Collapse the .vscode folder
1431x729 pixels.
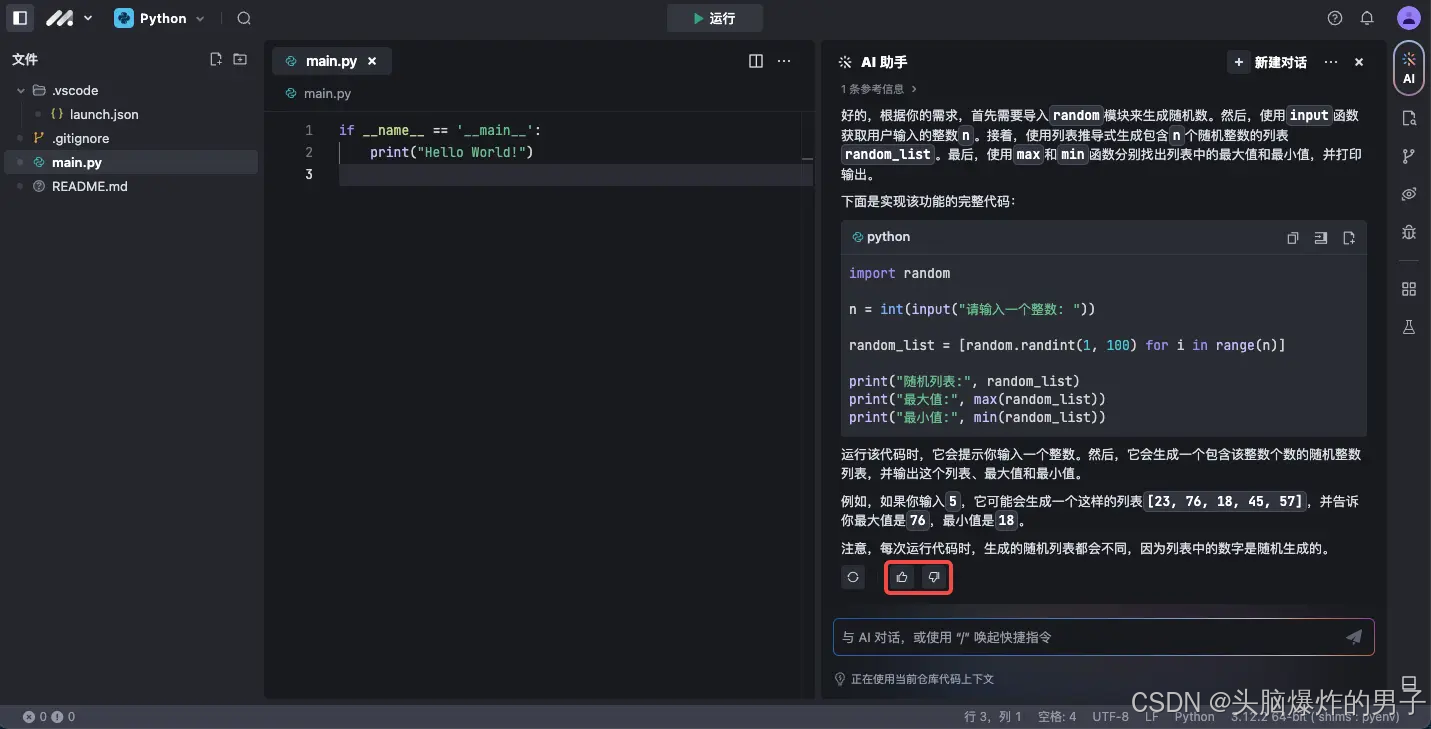(20, 90)
